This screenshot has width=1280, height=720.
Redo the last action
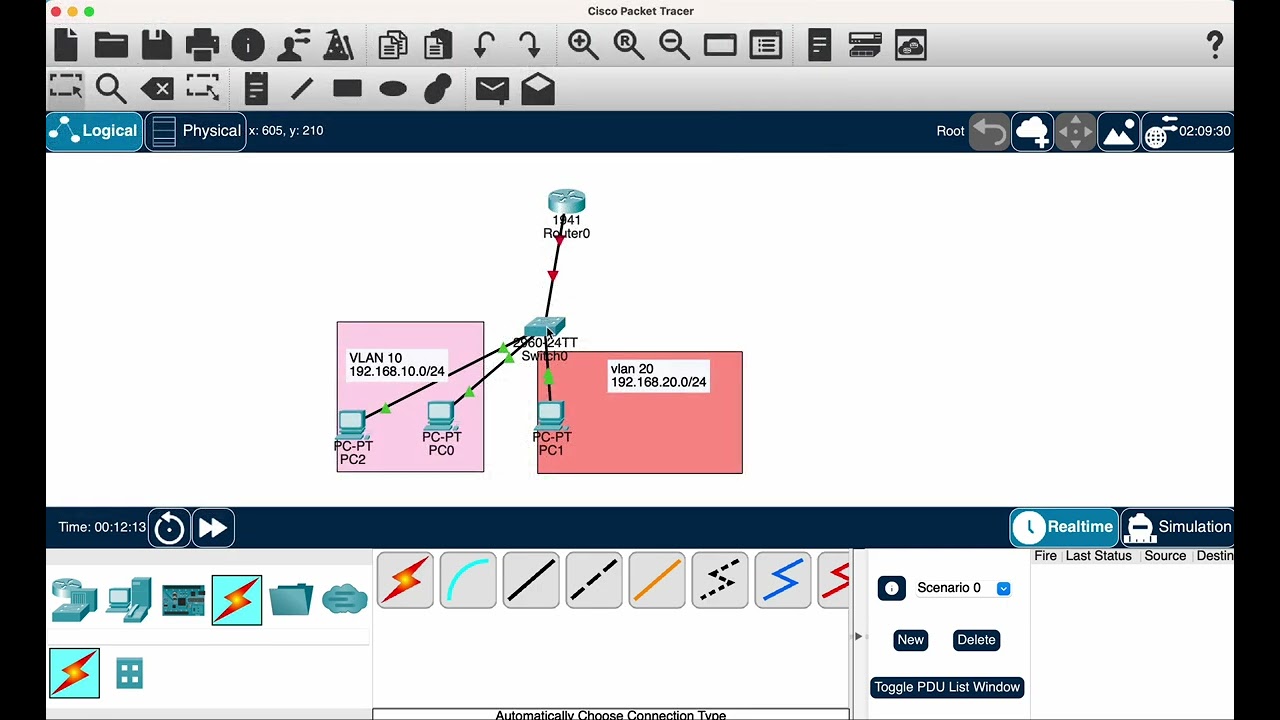point(530,45)
